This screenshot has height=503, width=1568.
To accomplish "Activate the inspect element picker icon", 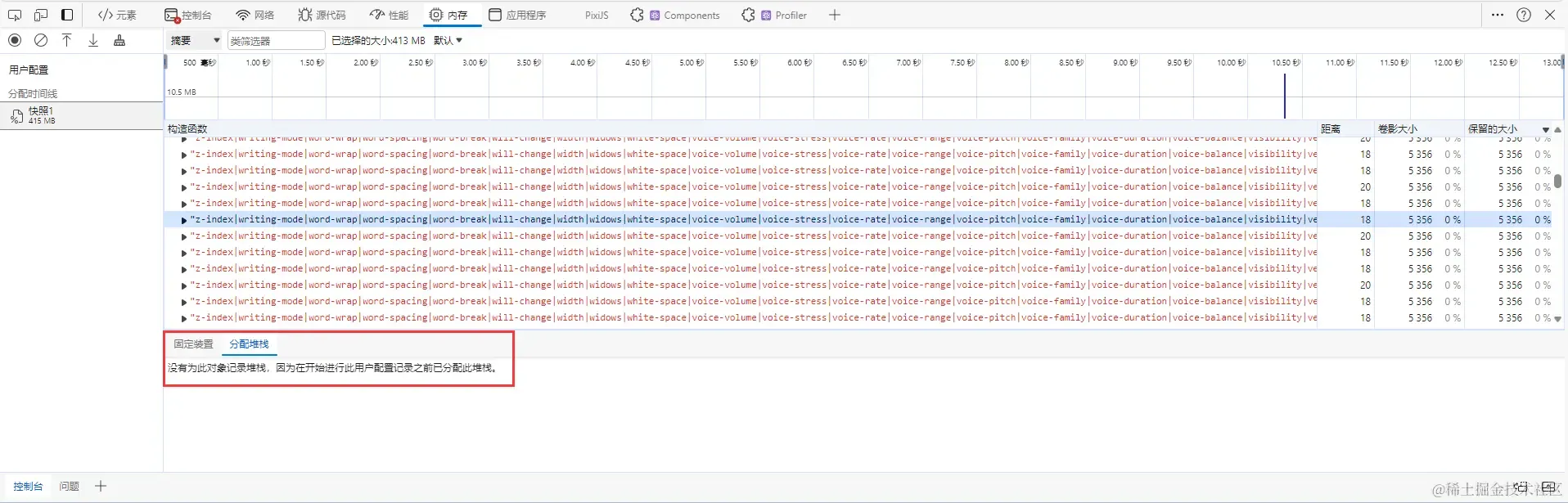I will point(15,15).
